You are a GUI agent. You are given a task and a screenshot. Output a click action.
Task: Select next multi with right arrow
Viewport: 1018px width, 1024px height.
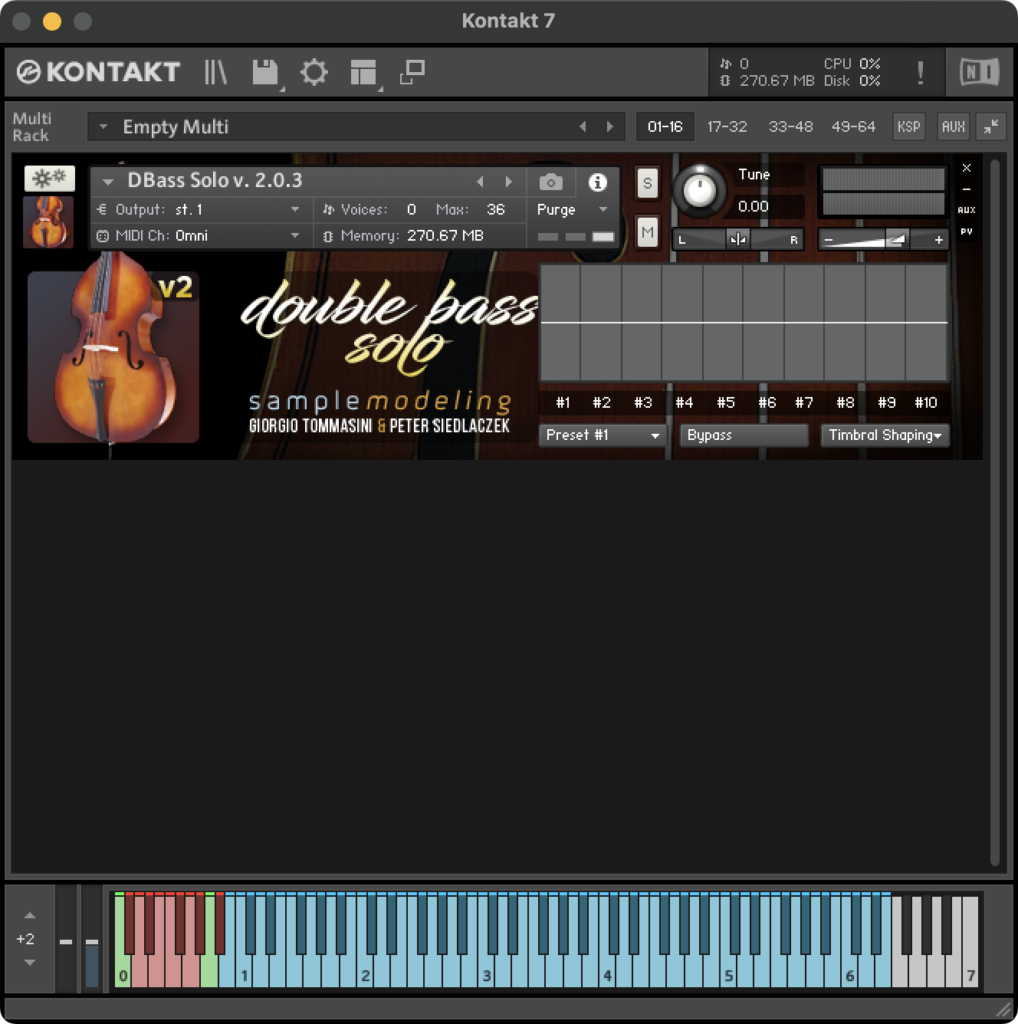tap(610, 127)
